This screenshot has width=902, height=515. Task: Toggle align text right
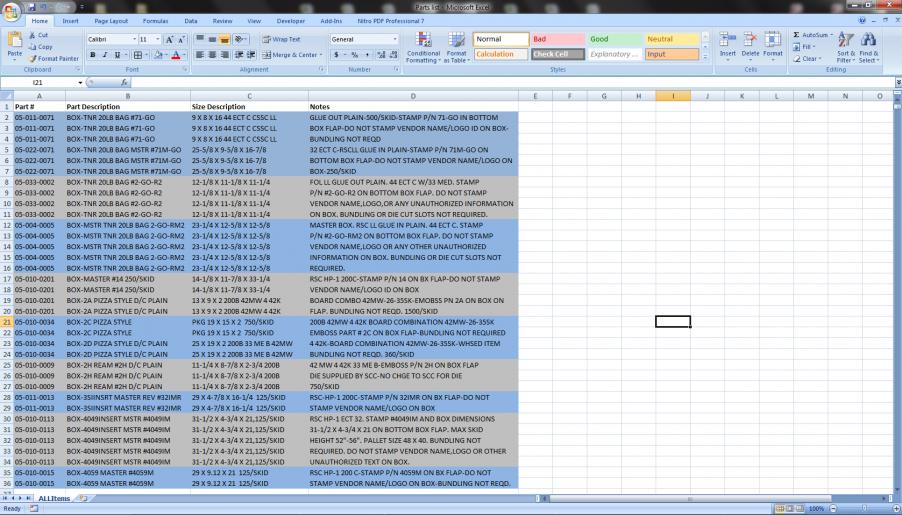(225, 55)
